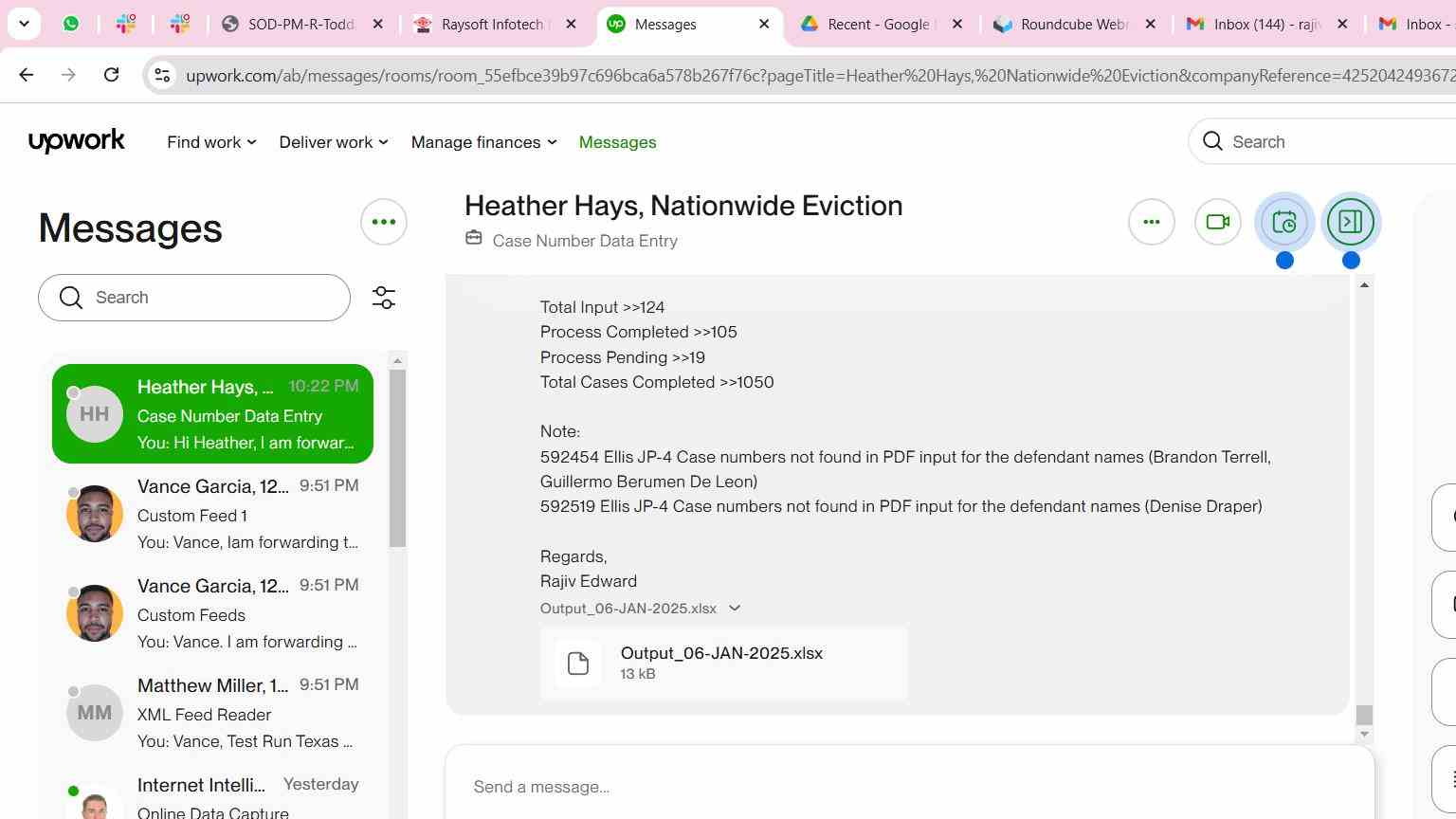
Task: Open Vance Garcia Custom Feeds chat
Action: pyautogui.click(x=212, y=613)
